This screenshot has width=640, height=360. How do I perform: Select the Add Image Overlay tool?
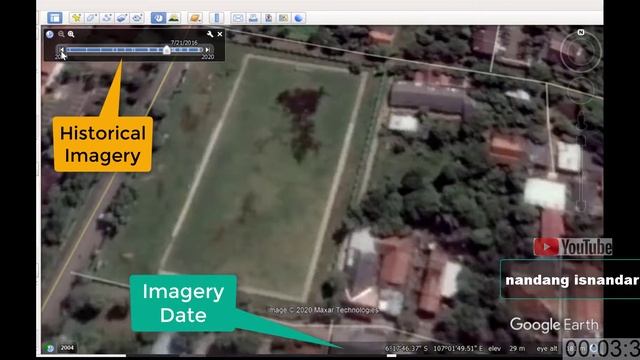tap(122, 18)
